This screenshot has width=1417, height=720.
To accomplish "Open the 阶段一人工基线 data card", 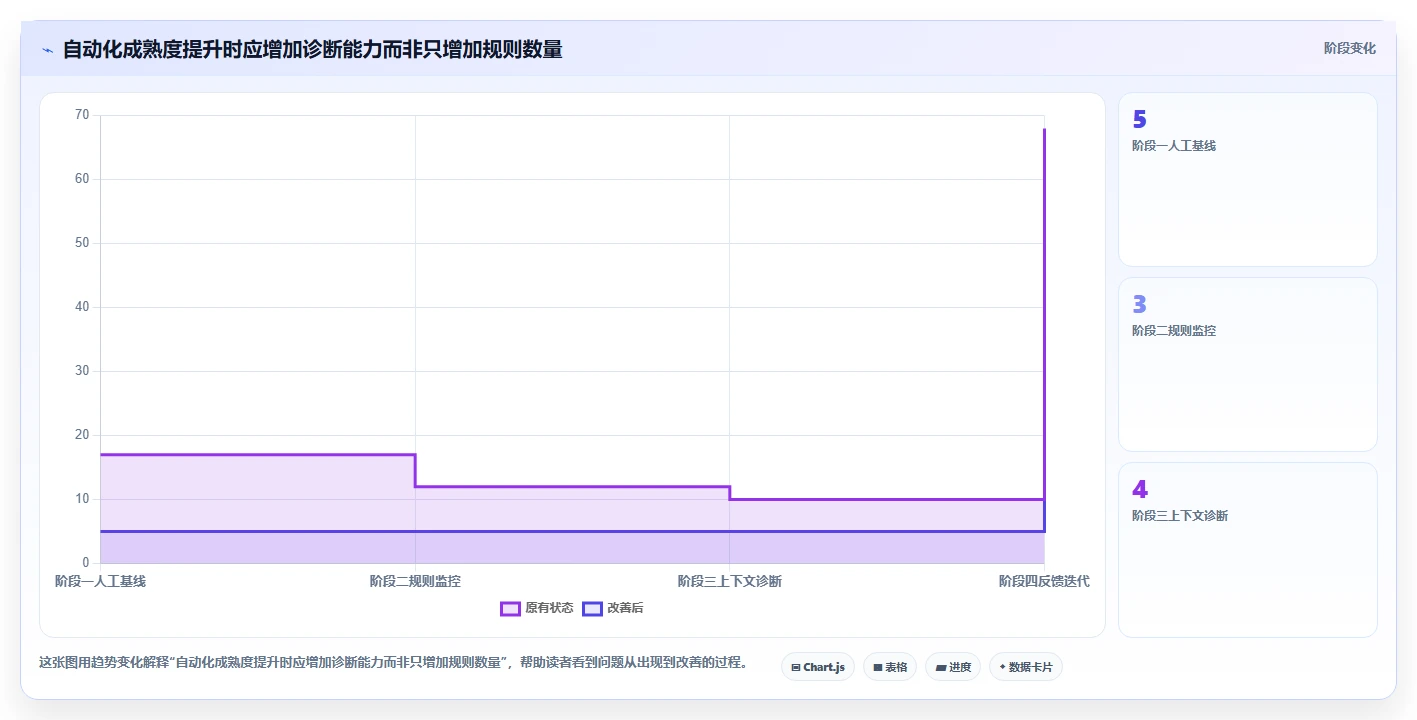I will 1248,180.
